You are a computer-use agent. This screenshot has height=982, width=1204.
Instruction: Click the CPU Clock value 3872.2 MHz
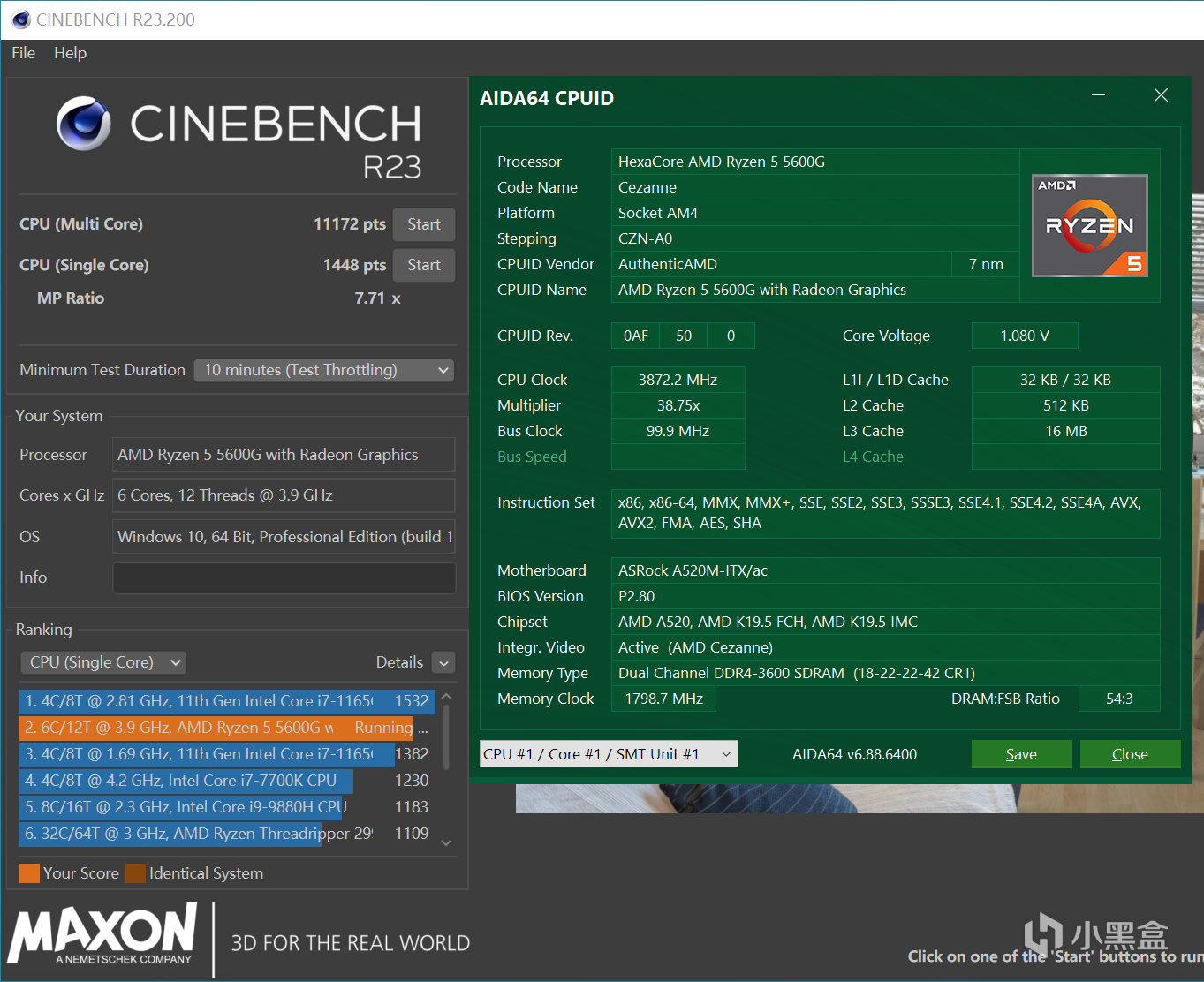coord(678,380)
